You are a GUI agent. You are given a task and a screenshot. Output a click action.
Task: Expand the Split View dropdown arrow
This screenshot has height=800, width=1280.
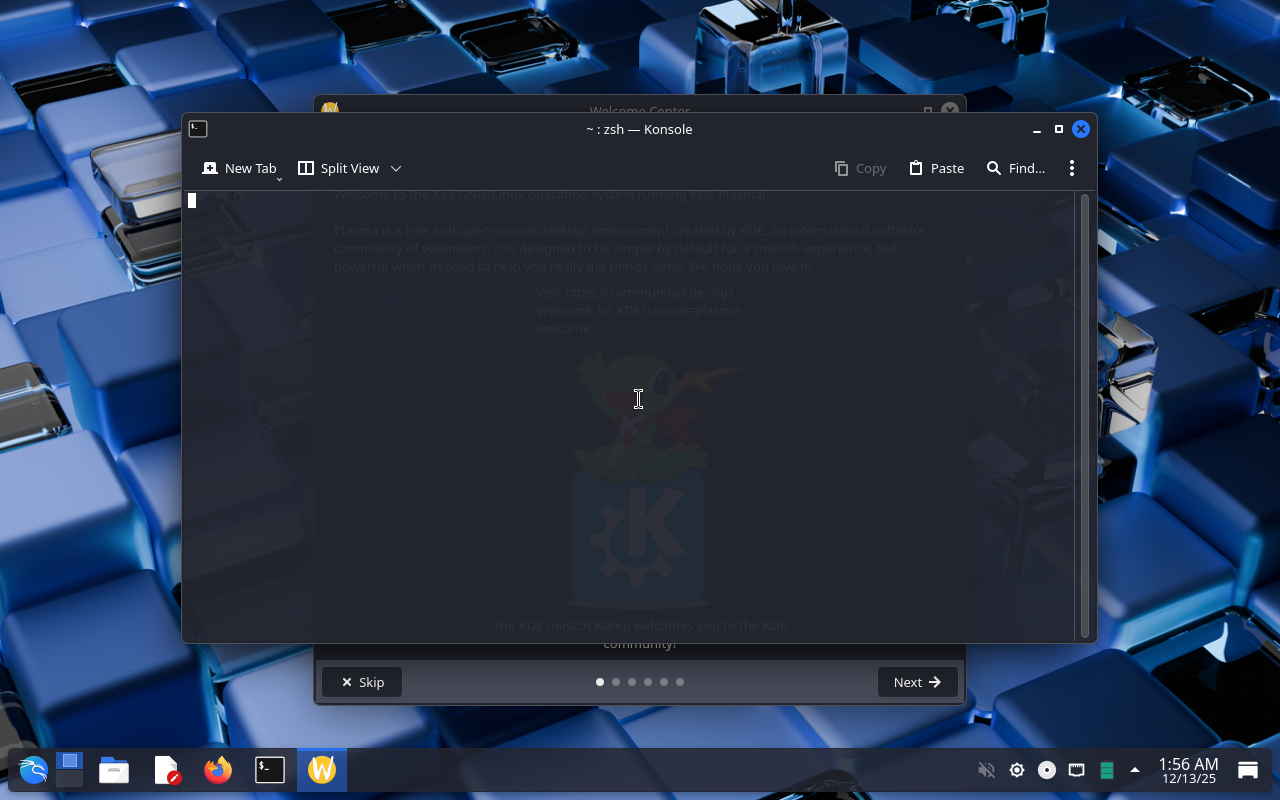396,168
